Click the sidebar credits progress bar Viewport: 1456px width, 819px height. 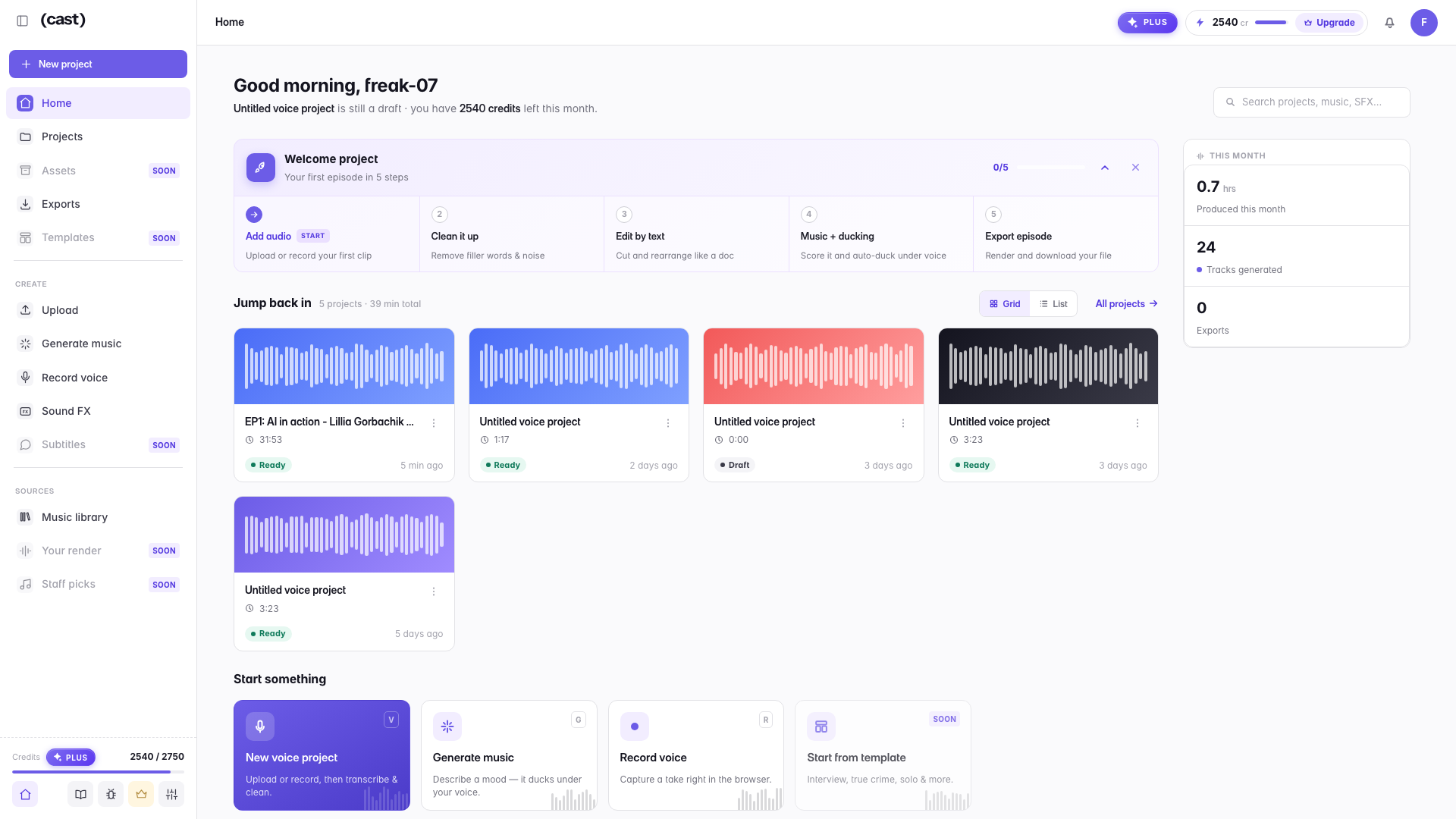[98, 772]
